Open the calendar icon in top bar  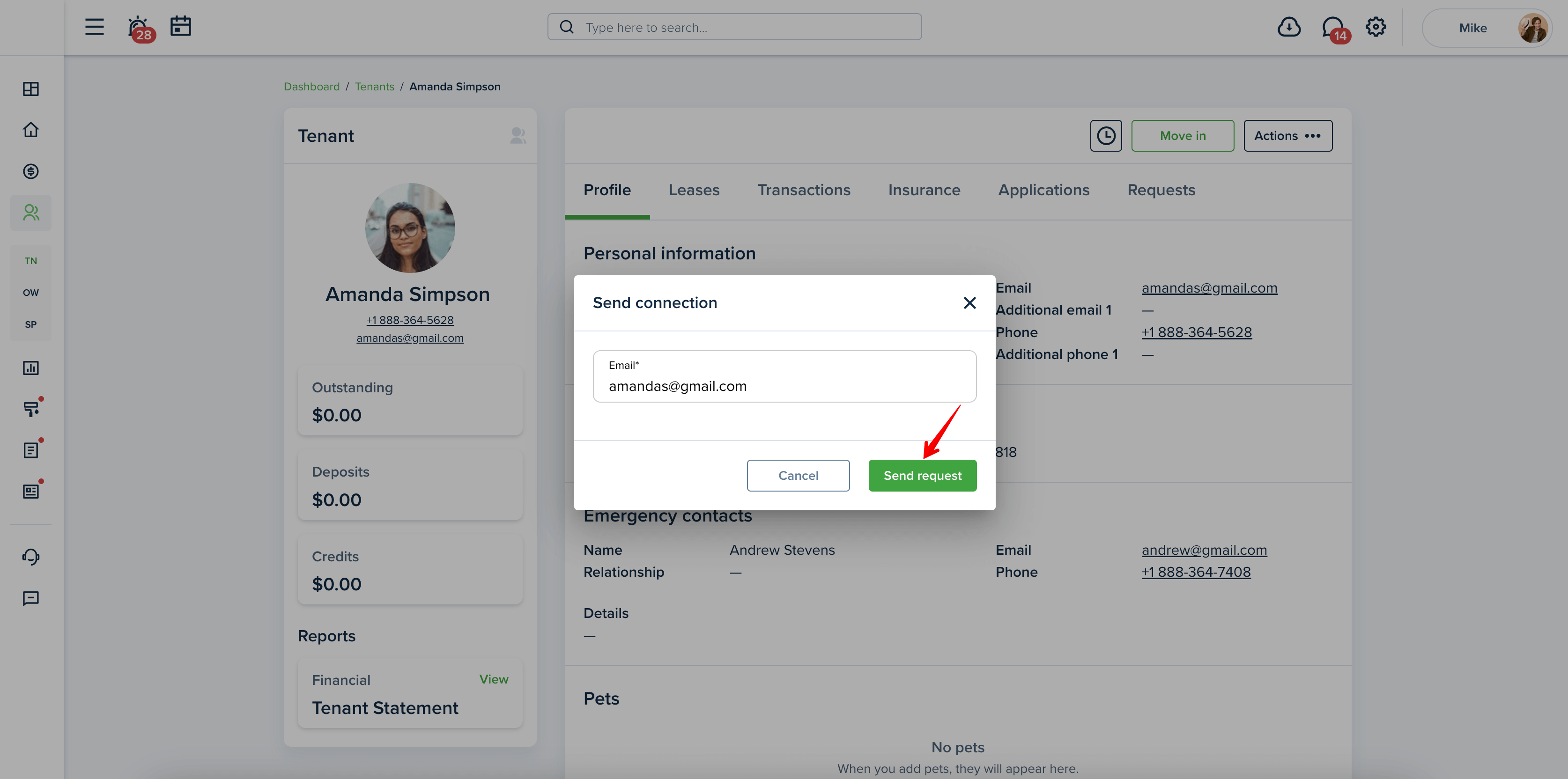click(x=181, y=26)
